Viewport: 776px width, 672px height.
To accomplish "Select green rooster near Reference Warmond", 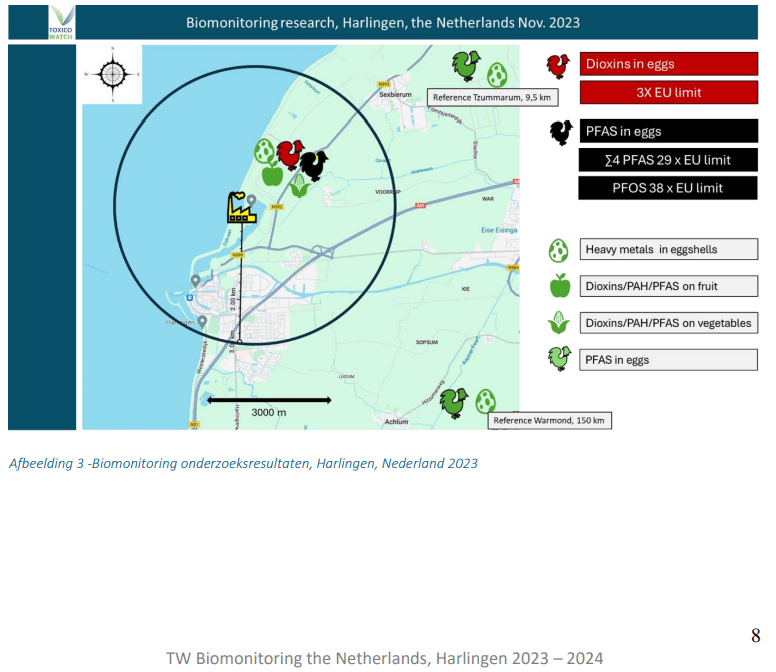I will click(x=454, y=402).
